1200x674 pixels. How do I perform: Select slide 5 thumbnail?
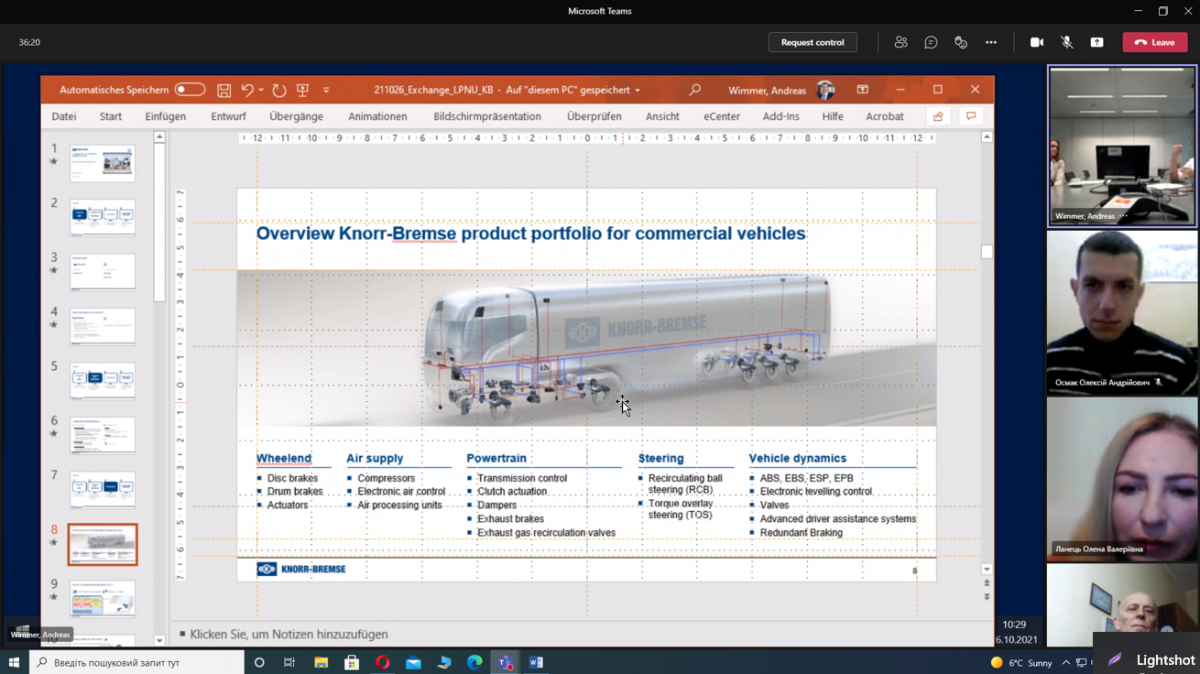[102, 380]
